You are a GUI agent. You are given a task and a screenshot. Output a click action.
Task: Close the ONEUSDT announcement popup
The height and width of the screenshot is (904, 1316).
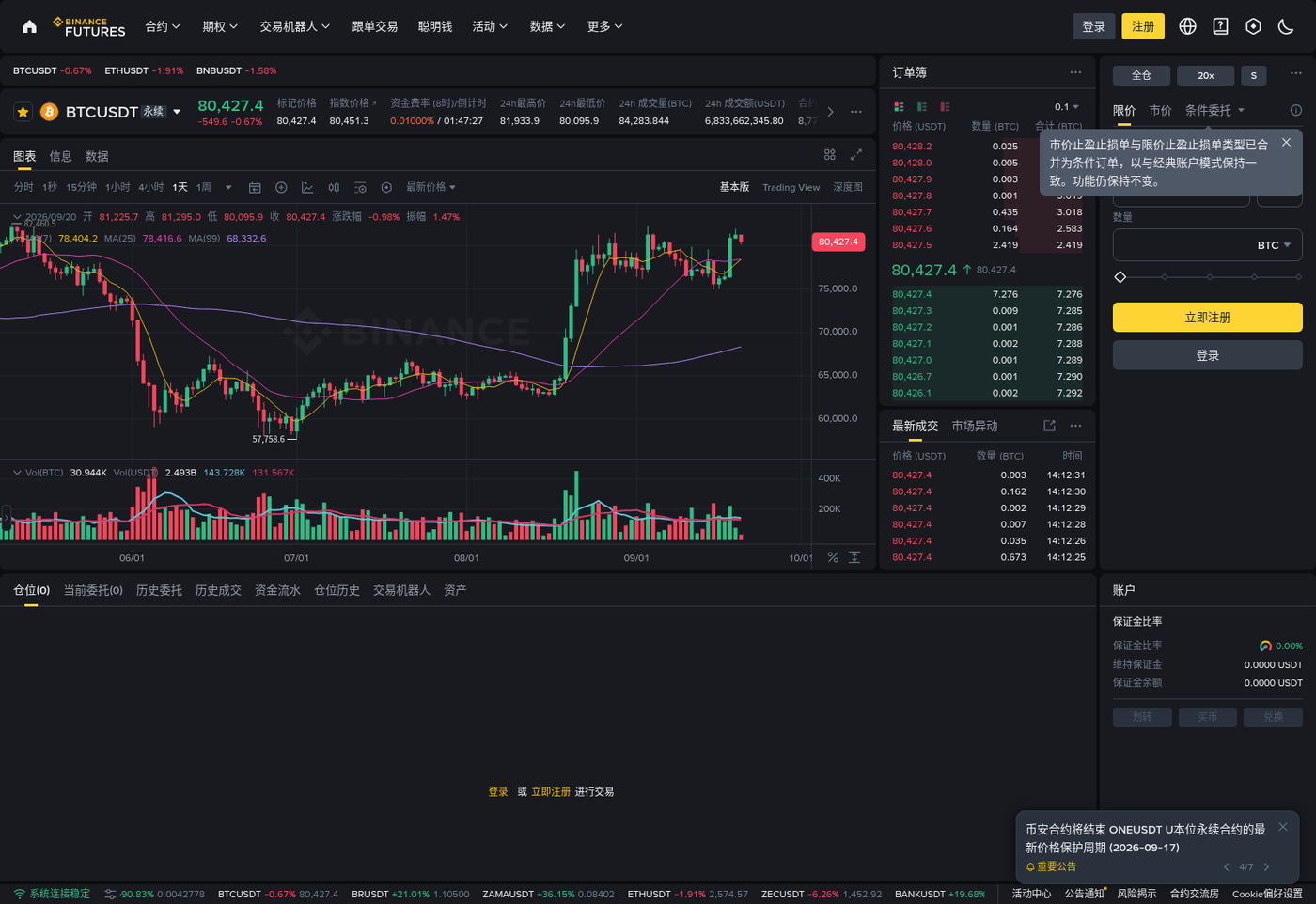click(1283, 827)
